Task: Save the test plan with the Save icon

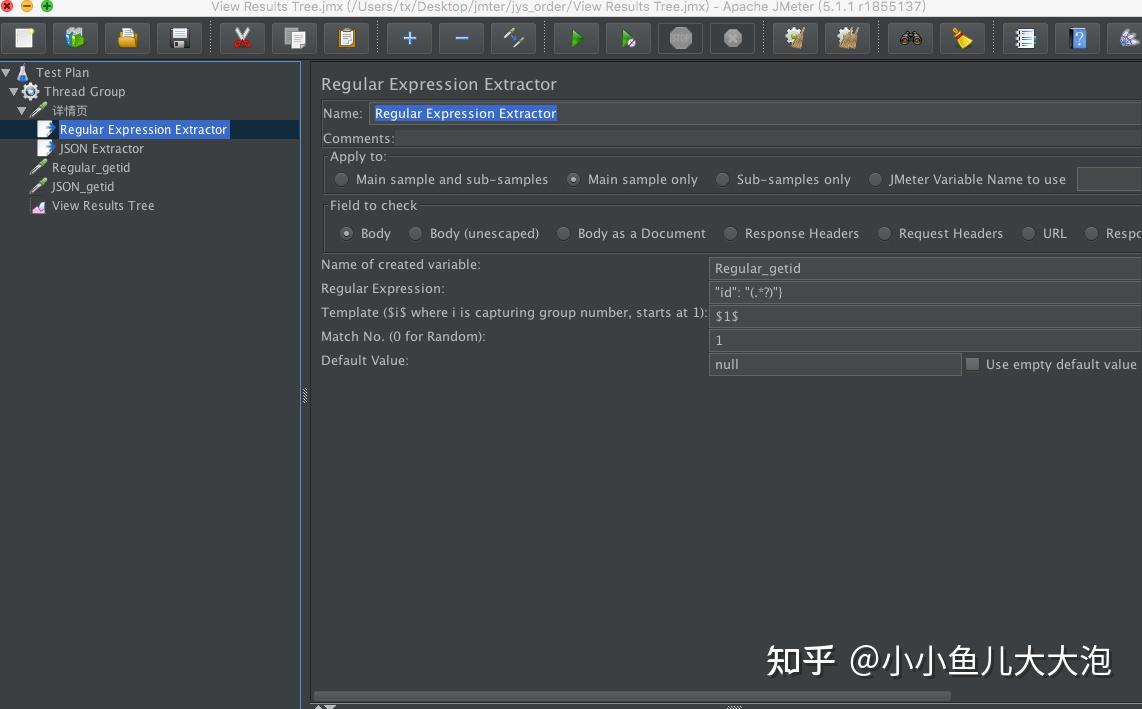Action: click(180, 38)
